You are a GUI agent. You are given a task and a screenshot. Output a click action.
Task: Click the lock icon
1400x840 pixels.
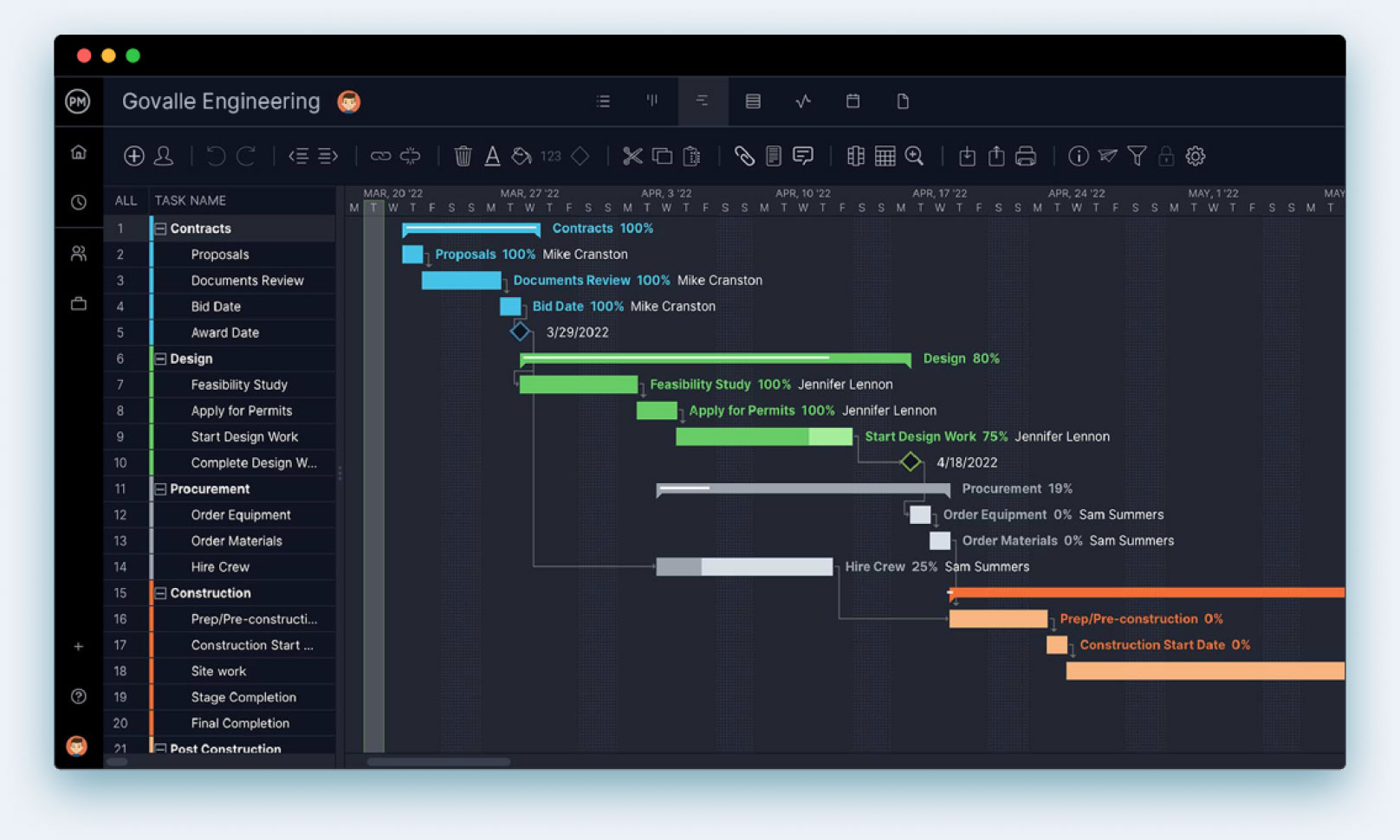point(1167,156)
